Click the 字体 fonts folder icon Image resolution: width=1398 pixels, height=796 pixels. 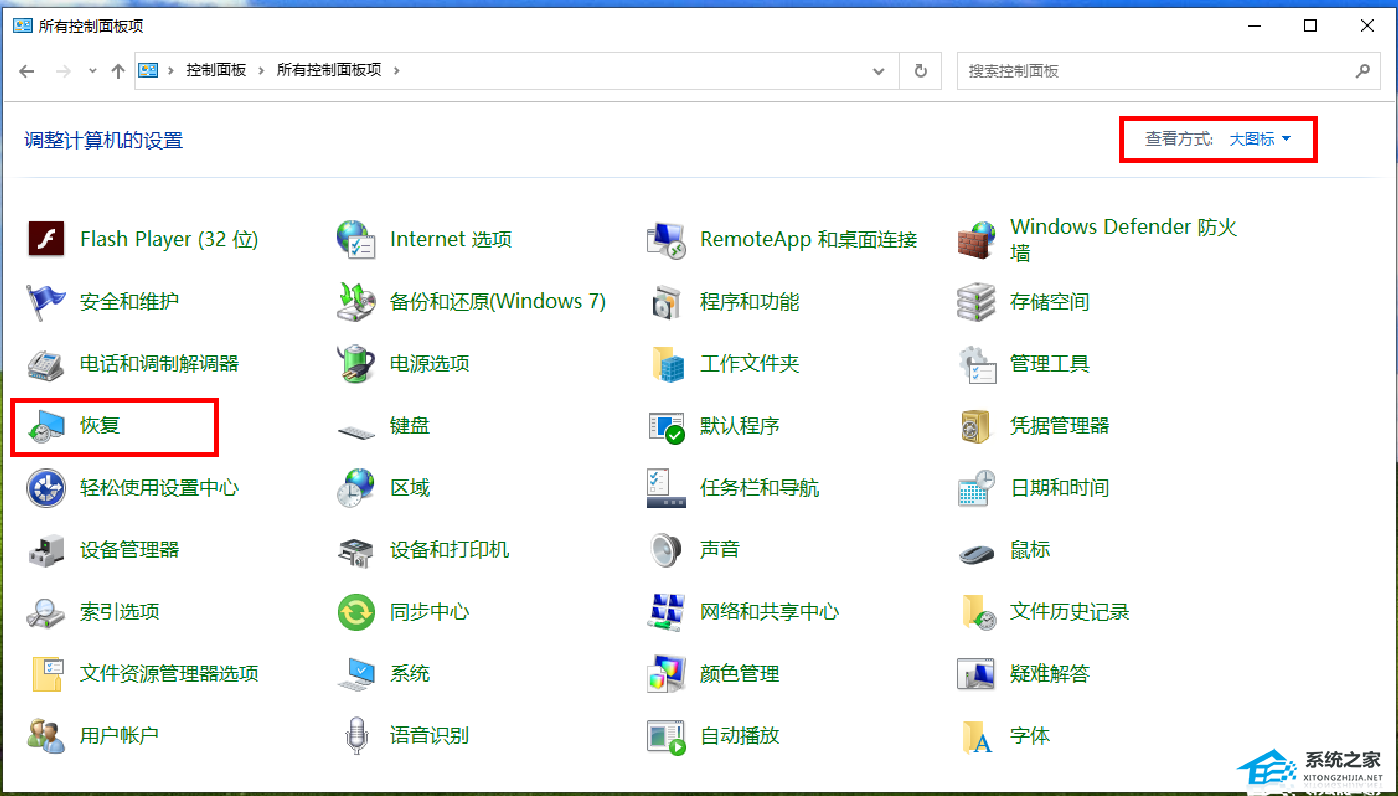tap(977, 736)
